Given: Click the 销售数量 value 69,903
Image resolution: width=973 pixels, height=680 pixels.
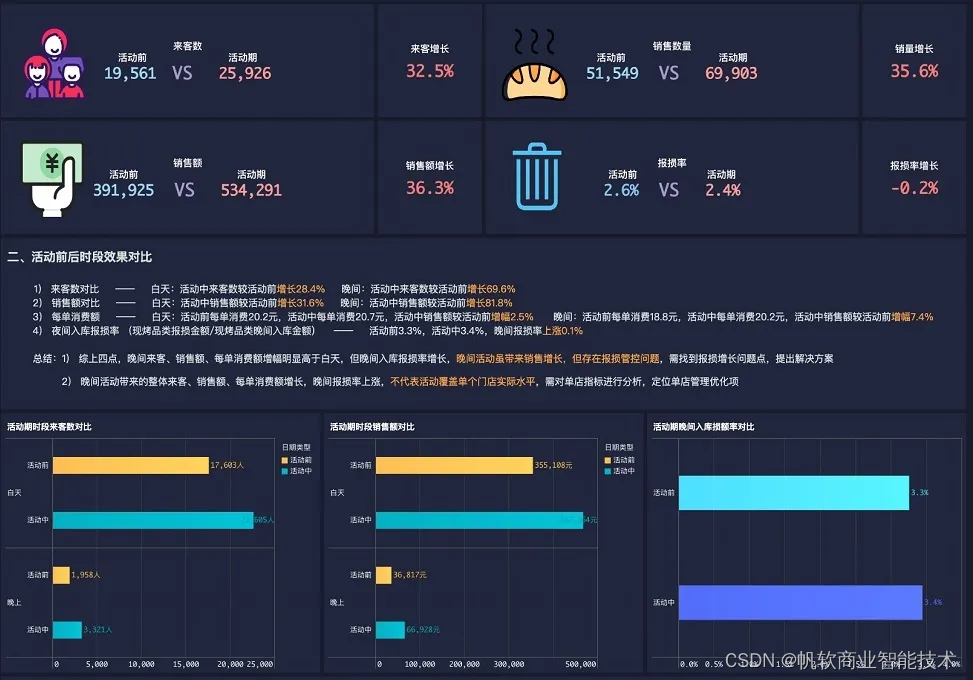Looking at the screenshot, I should tap(732, 73).
